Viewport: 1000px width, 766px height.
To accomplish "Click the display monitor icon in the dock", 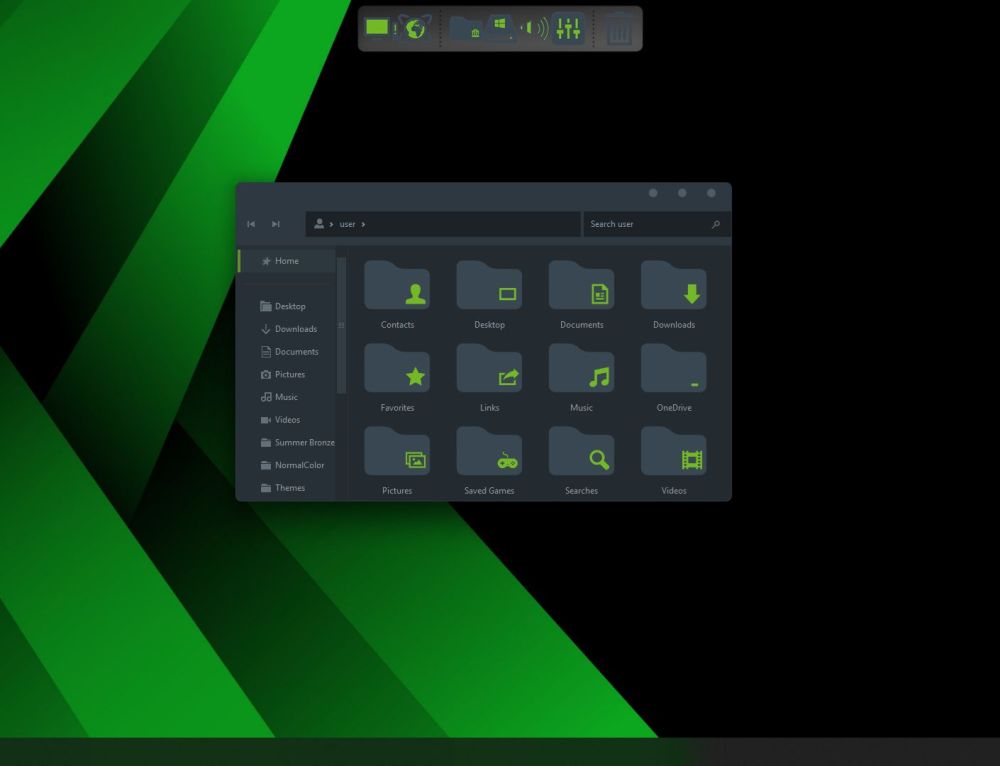I will [x=378, y=28].
